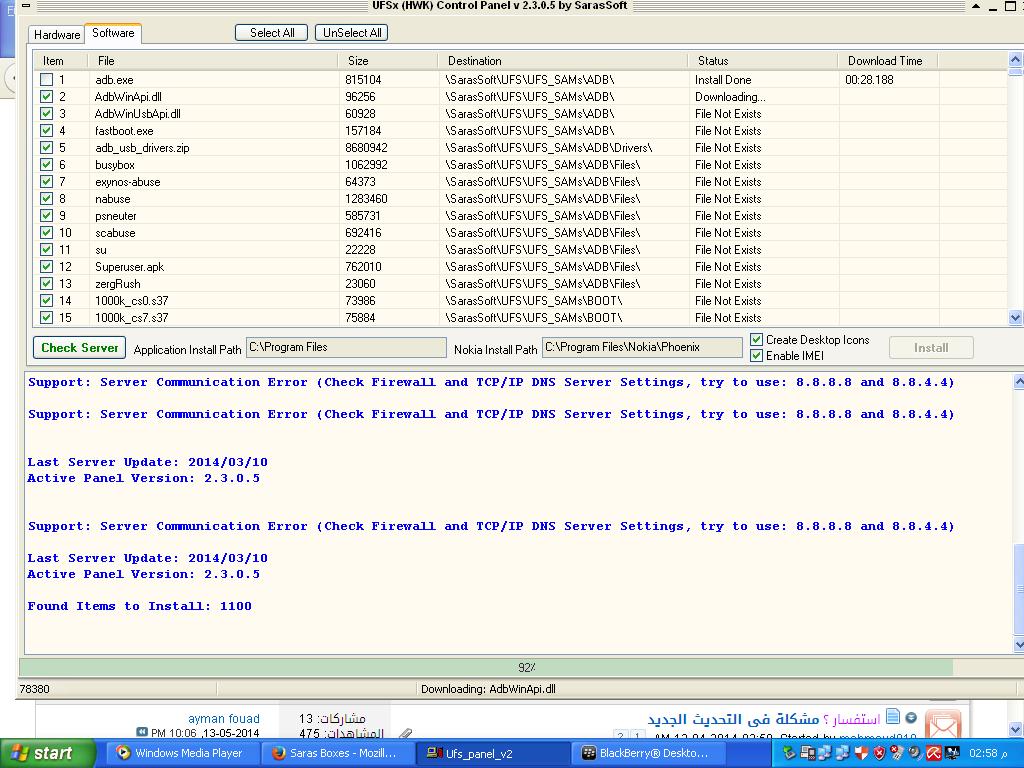
Task: Edit the Application Install Path field
Action: click(x=346, y=347)
